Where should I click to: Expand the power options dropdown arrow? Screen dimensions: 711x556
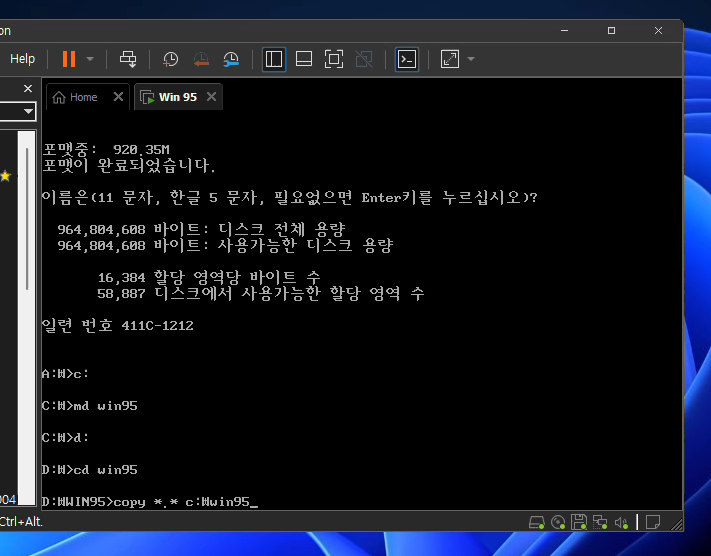click(x=90, y=59)
